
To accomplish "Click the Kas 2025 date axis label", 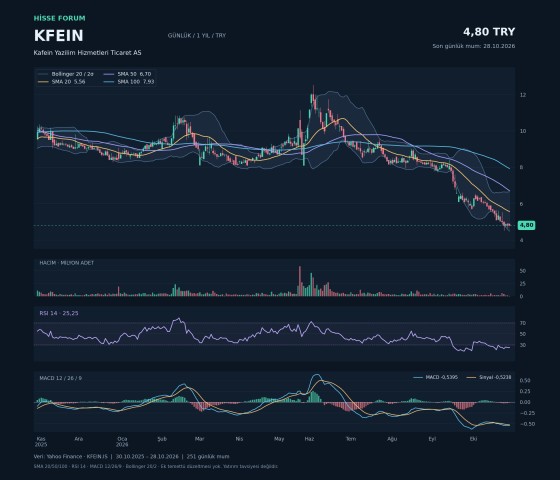I will [41, 442].
